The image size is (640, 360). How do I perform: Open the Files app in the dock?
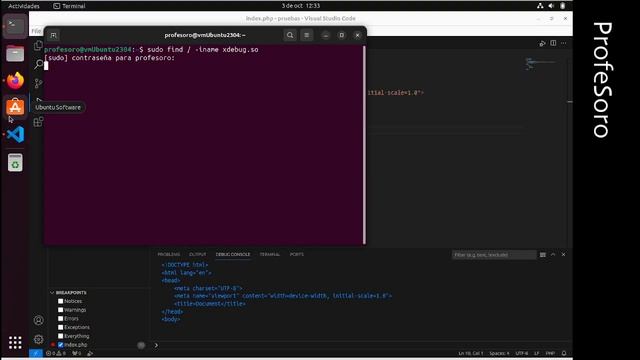point(15,53)
